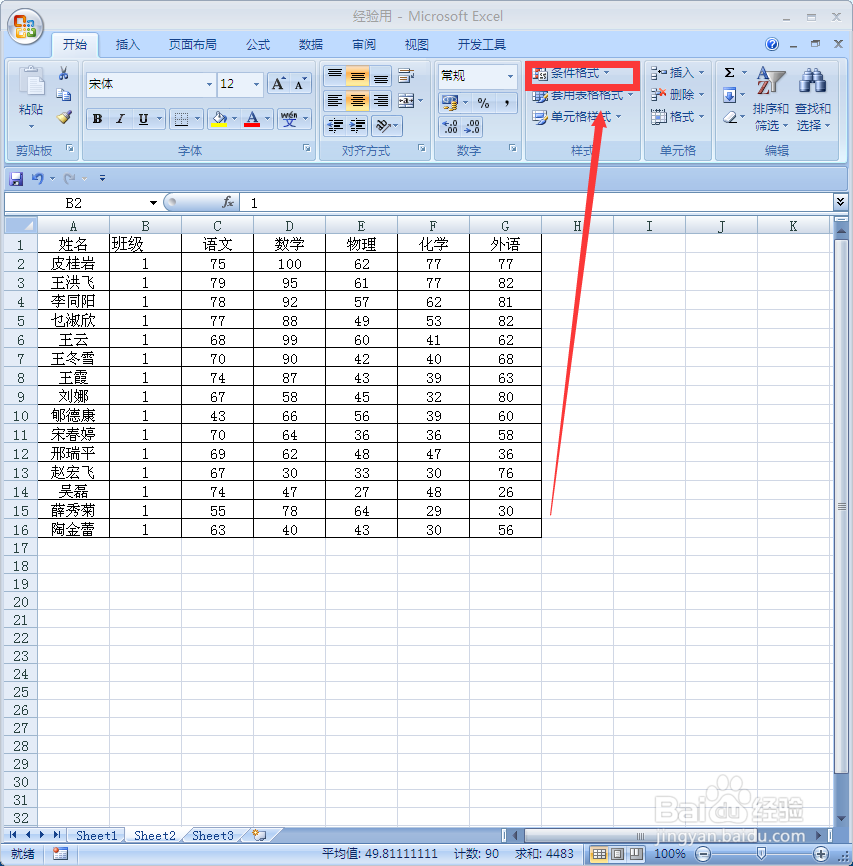Click the fx insert function button
This screenshot has width=853, height=866.
tap(228, 203)
